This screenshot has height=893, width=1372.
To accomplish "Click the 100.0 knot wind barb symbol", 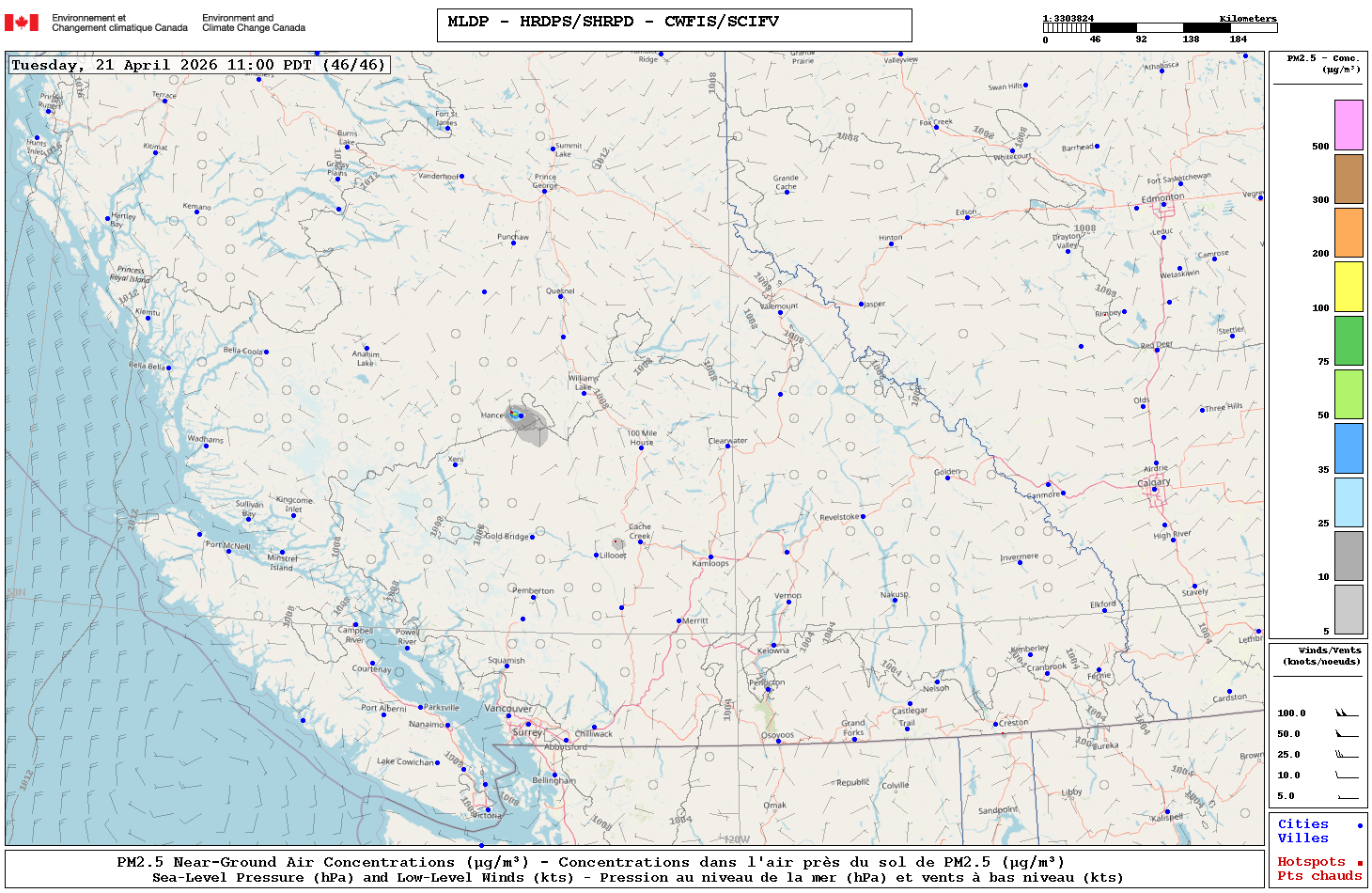I will pyautogui.click(x=1347, y=713).
